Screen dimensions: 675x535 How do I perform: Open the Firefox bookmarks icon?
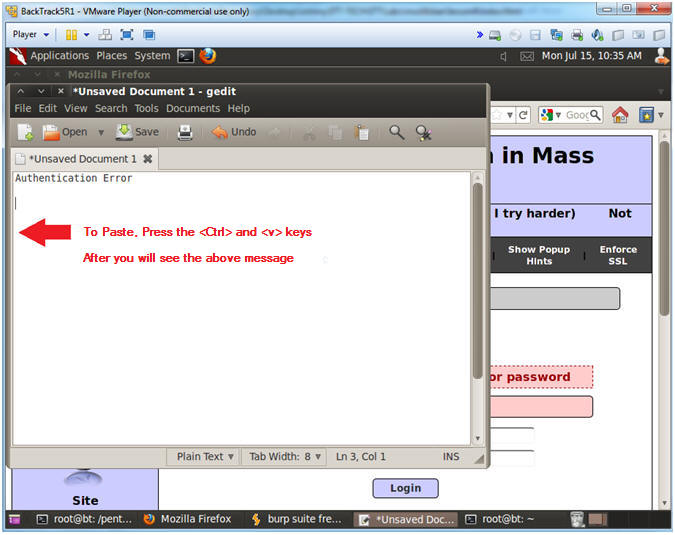pyautogui.click(x=646, y=115)
